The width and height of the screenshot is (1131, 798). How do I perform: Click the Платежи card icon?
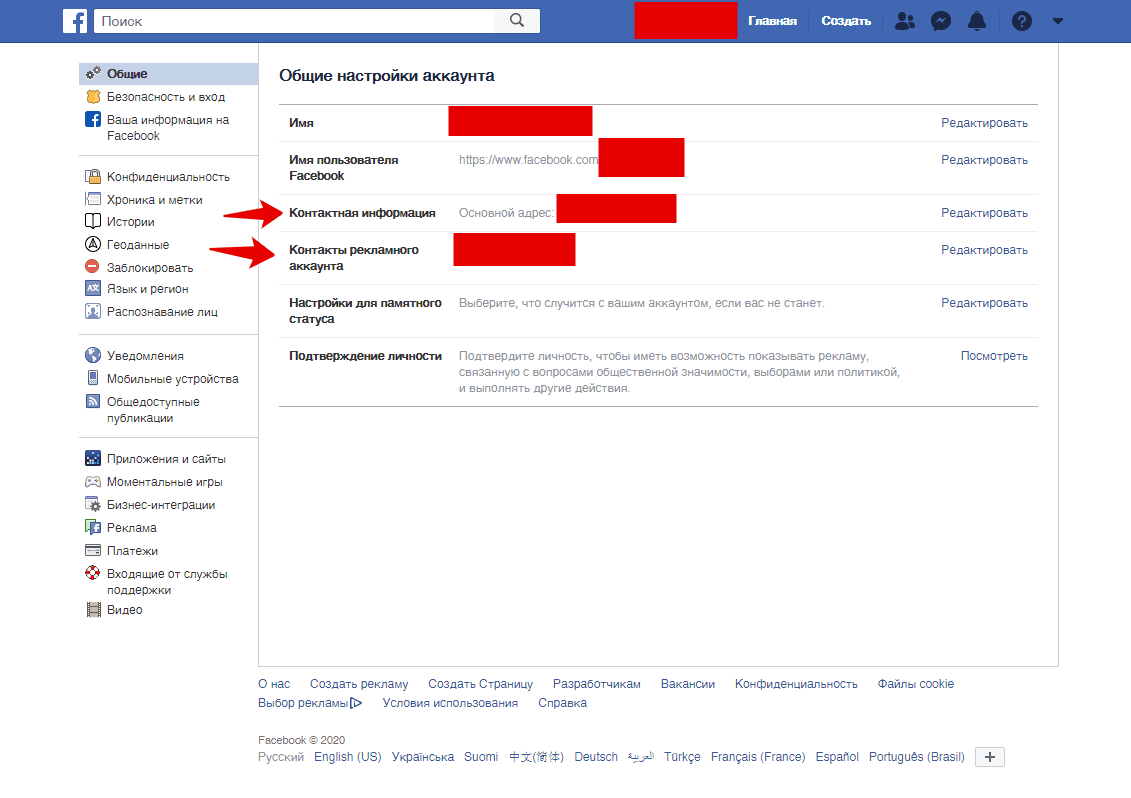click(93, 551)
